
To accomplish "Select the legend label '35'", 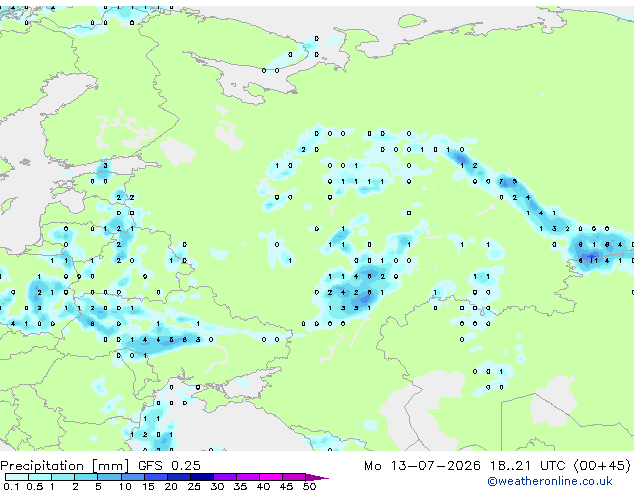I will click(x=240, y=486).
